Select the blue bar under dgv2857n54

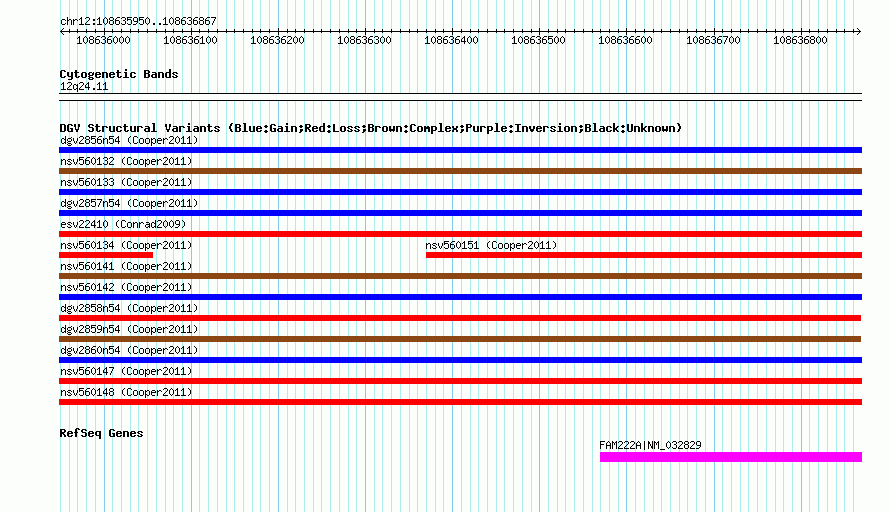coord(460,213)
